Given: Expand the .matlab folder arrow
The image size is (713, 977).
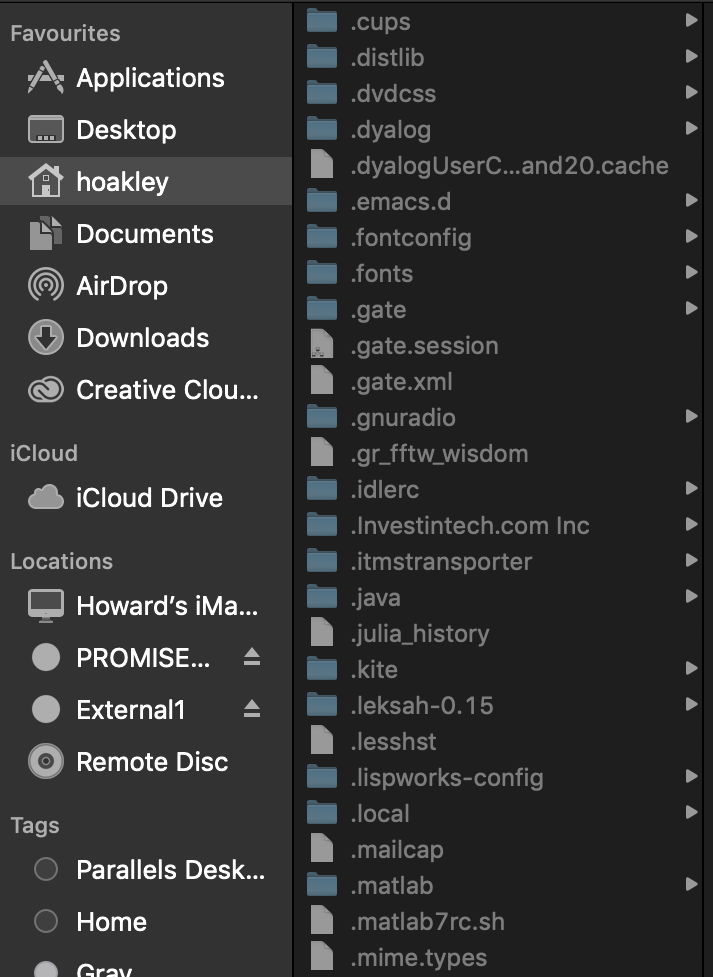Looking at the screenshot, I should point(691,885).
